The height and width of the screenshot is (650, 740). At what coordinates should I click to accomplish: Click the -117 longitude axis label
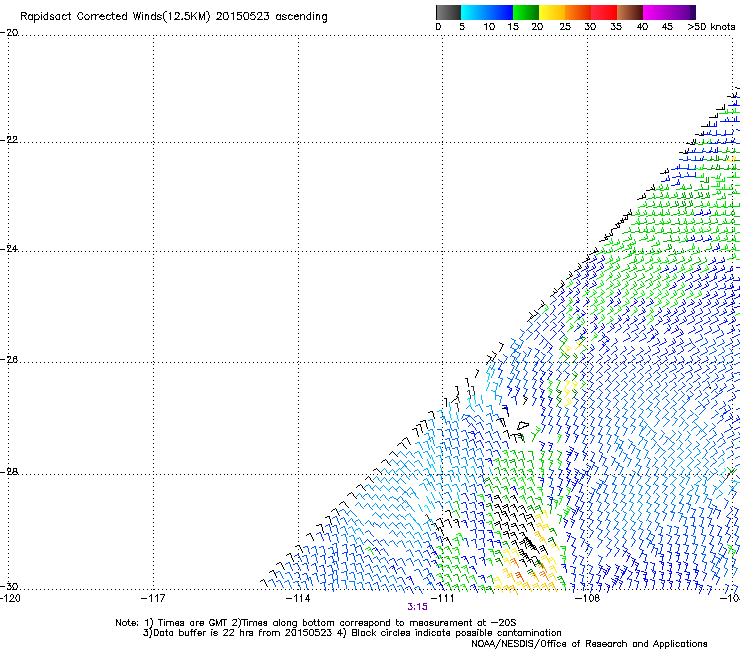coord(153,599)
